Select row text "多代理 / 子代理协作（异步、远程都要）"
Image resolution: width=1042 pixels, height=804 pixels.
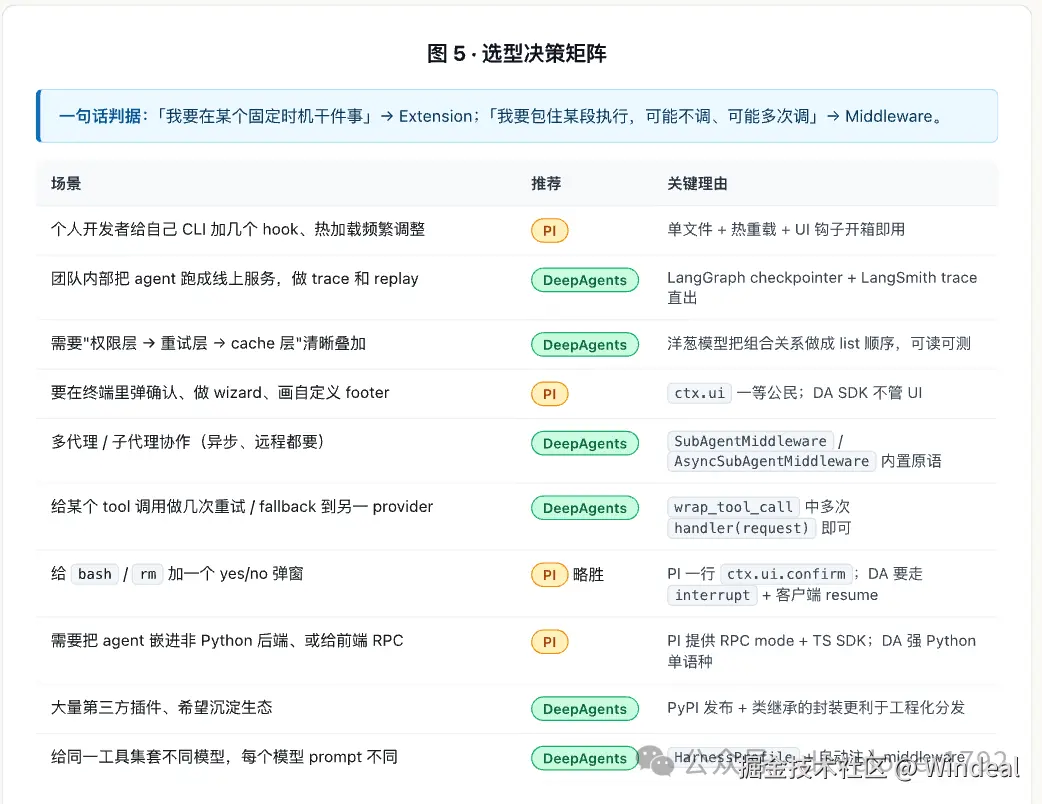click(187, 441)
